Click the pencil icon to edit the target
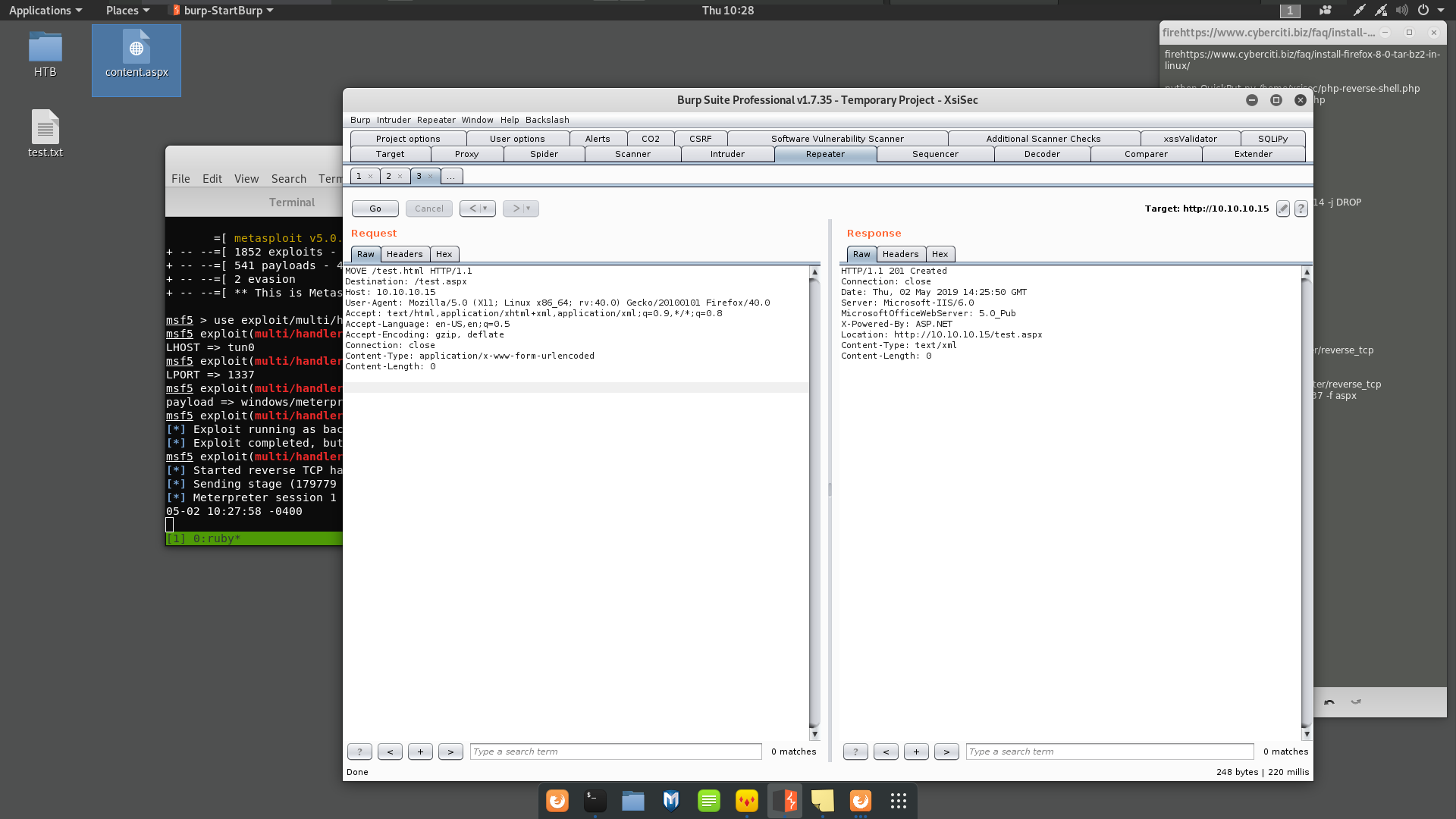1456x819 pixels. pos(1282,209)
